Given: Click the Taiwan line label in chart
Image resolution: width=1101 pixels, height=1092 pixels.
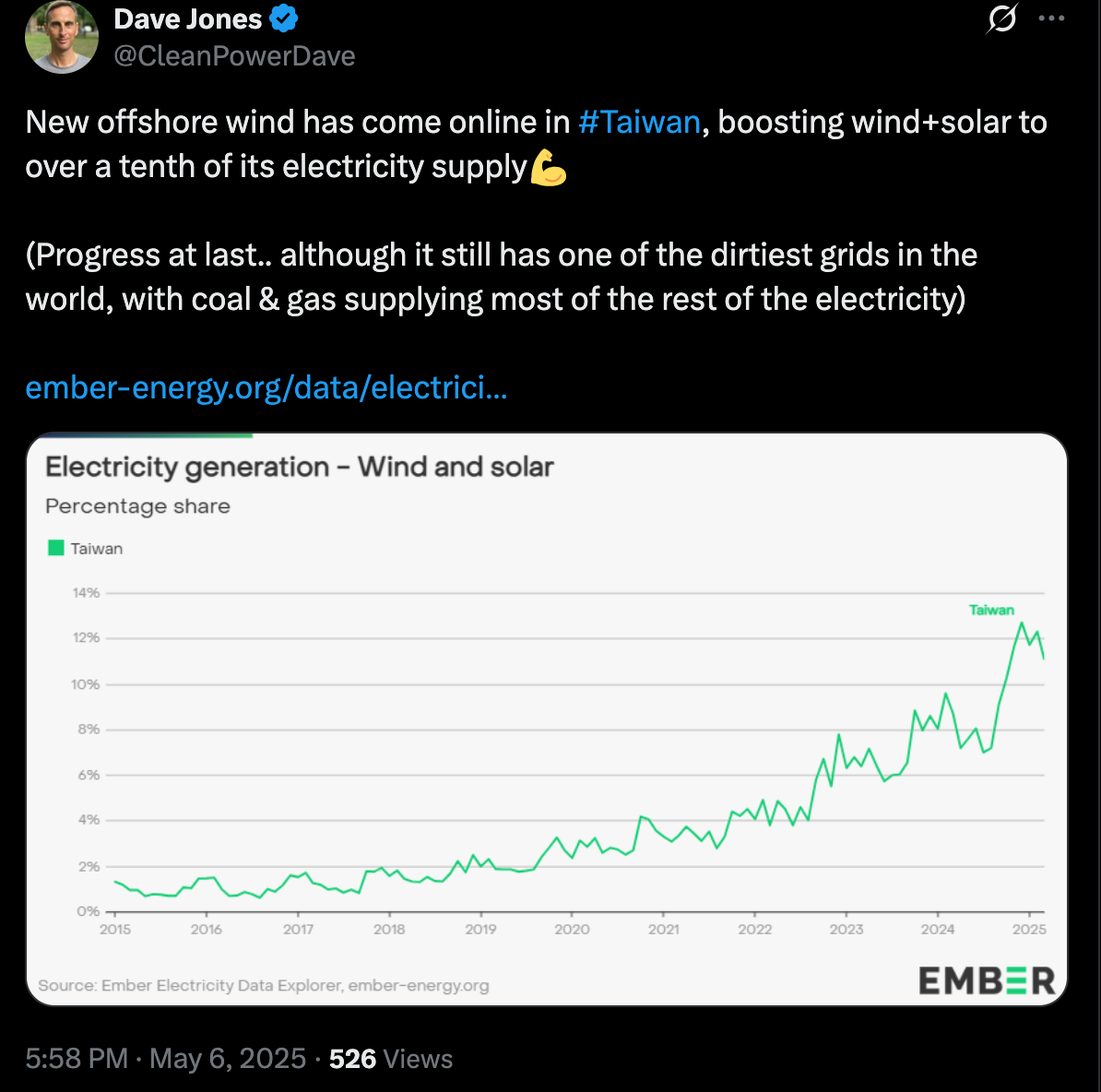Looking at the screenshot, I should tap(991, 611).
